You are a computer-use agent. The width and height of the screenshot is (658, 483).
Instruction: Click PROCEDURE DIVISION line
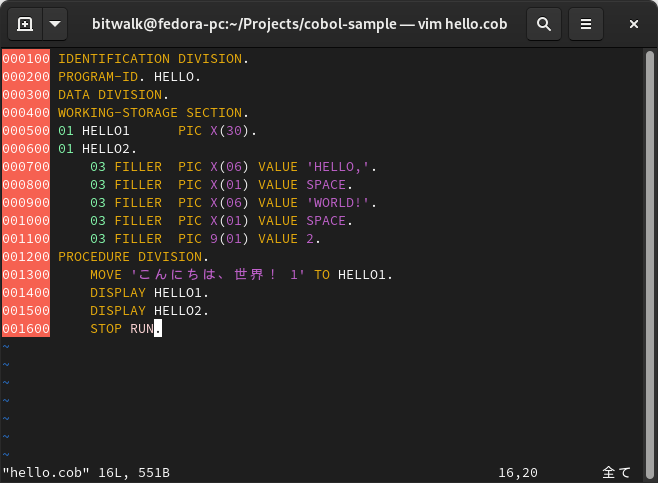(133, 257)
